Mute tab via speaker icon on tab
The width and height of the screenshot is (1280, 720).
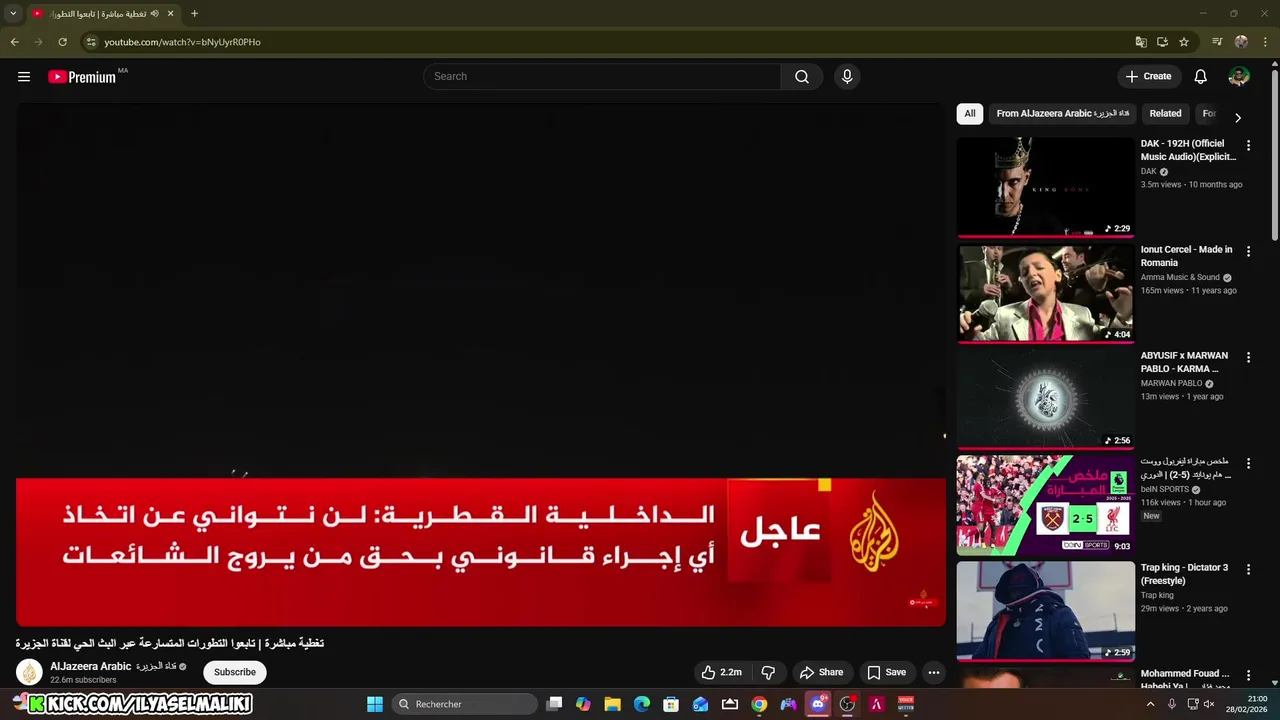click(154, 13)
